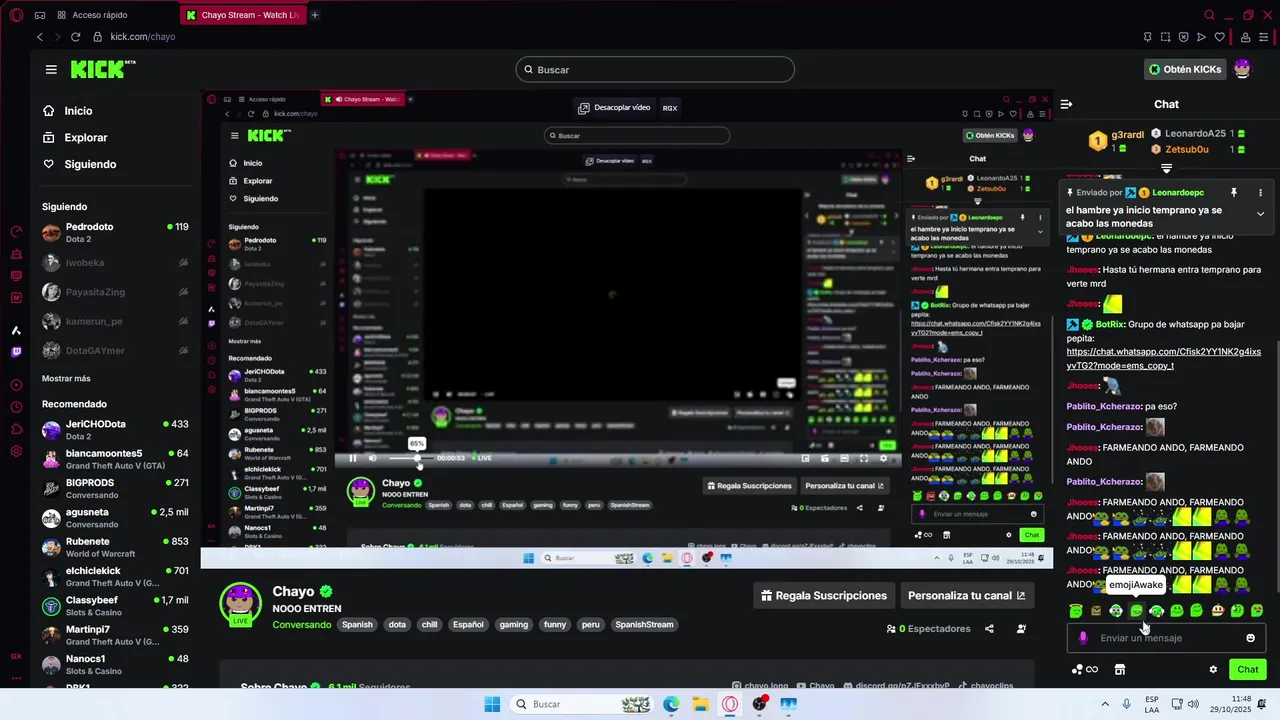Open Nanocs1 recommended channel
Screen dimensions: 1280x720
point(115,664)
